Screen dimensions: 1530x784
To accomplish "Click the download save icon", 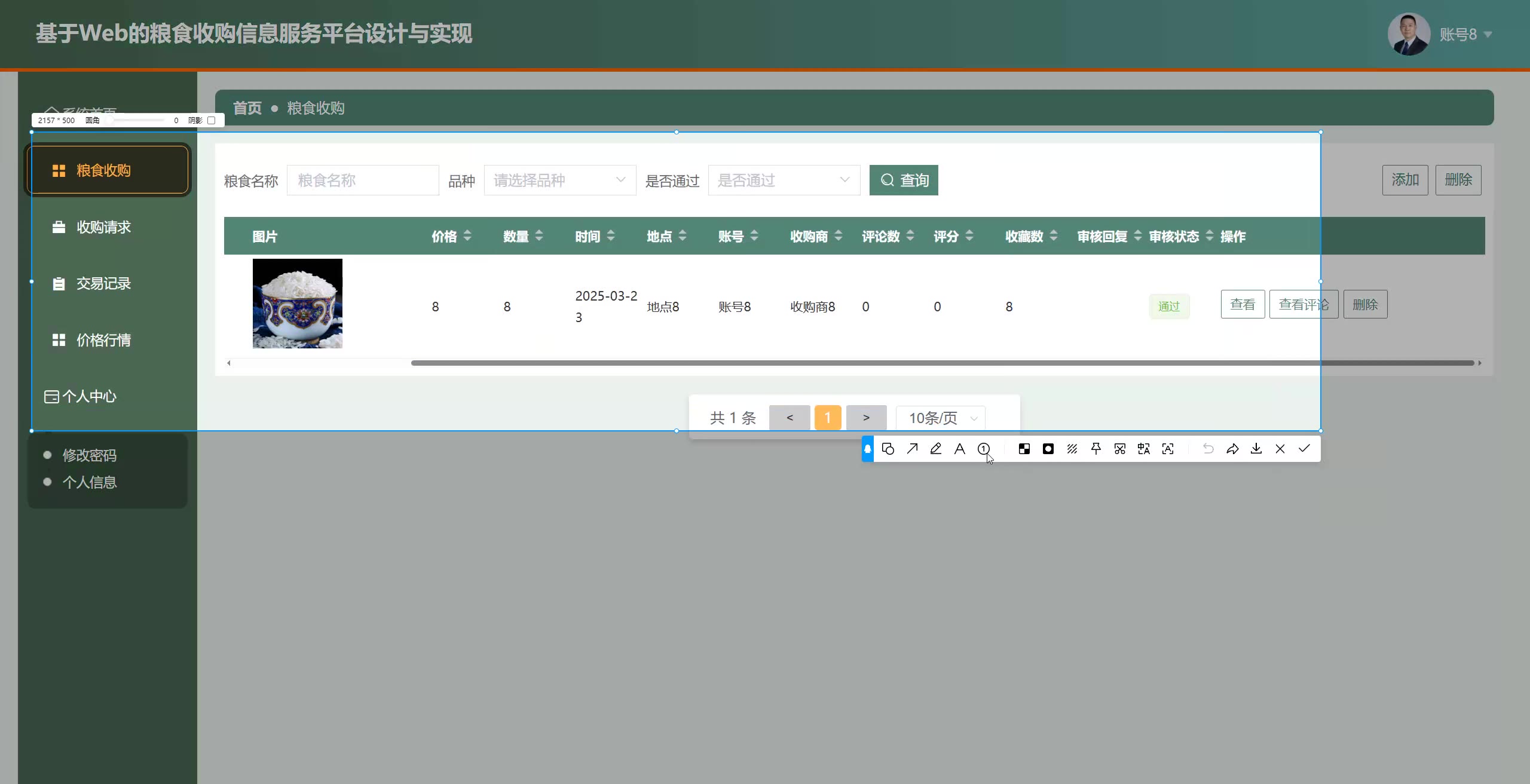I will 1256,449.
